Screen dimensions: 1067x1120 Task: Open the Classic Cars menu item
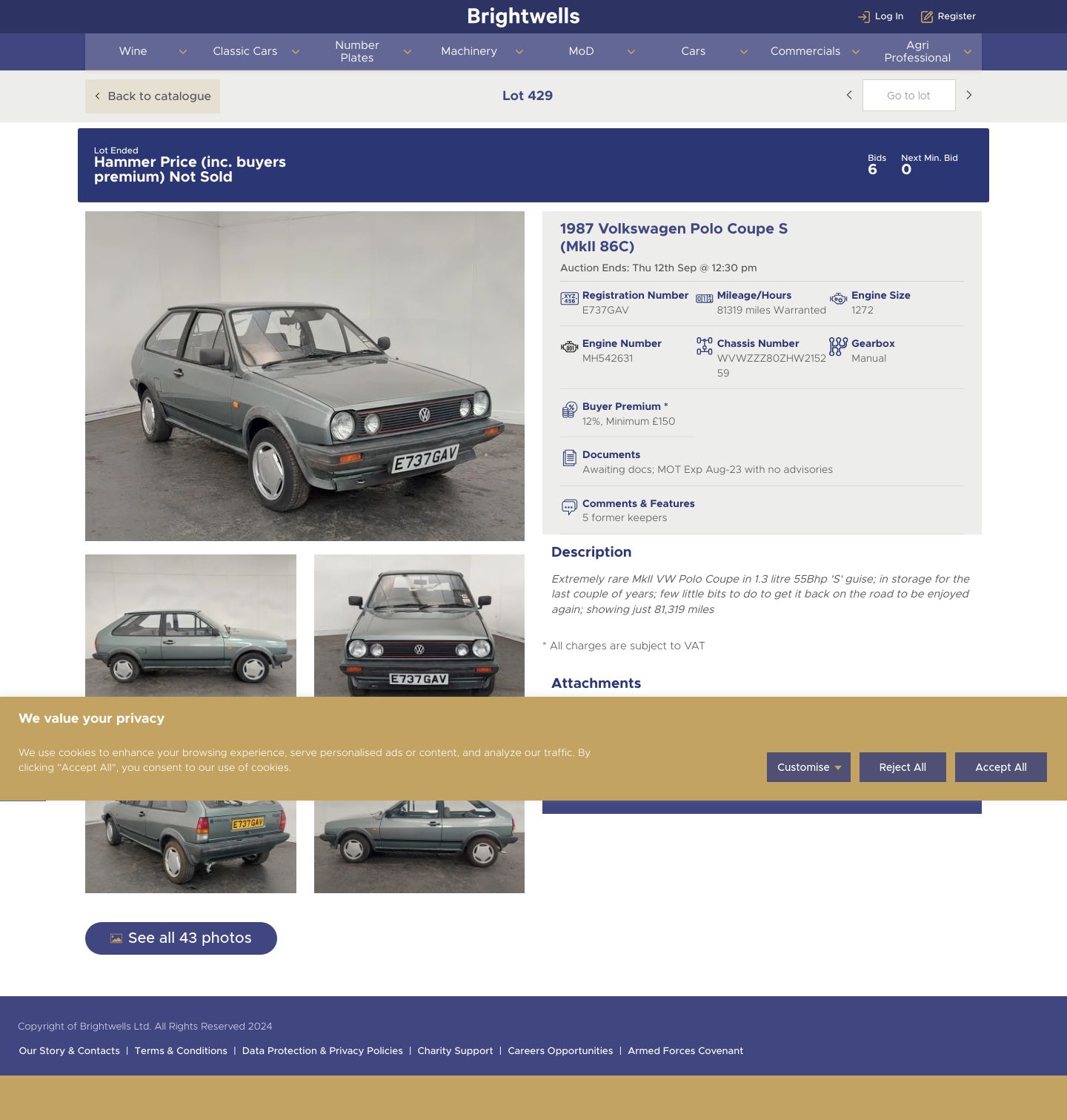point(245,51)
